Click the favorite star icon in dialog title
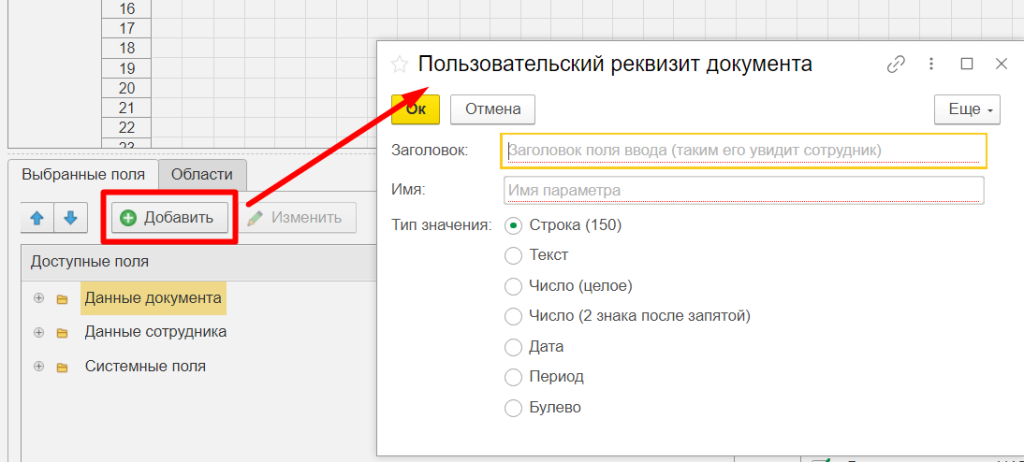The height and width of the screenshot is (462, 1024). click(x=399, y=65)
